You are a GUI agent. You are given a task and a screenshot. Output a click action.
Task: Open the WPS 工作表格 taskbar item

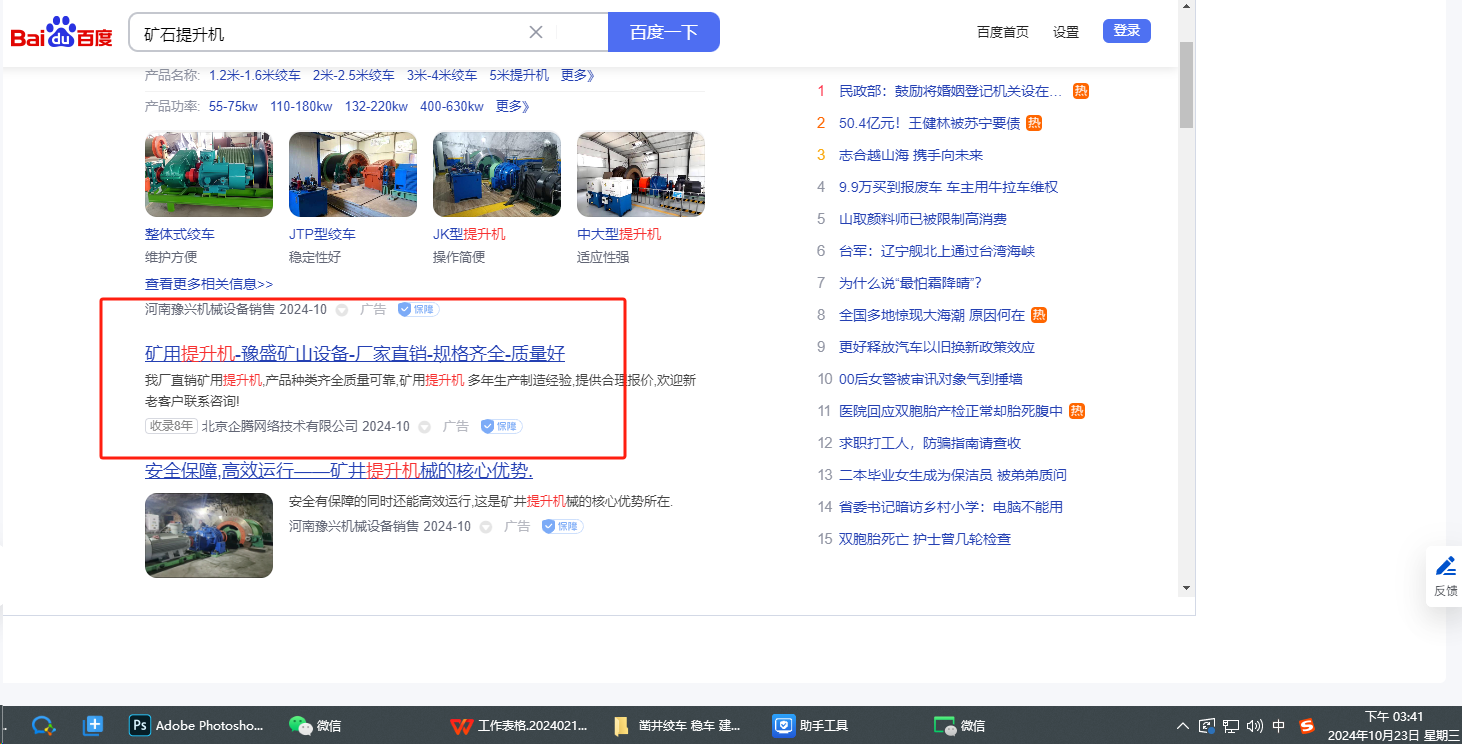[519, 726]
